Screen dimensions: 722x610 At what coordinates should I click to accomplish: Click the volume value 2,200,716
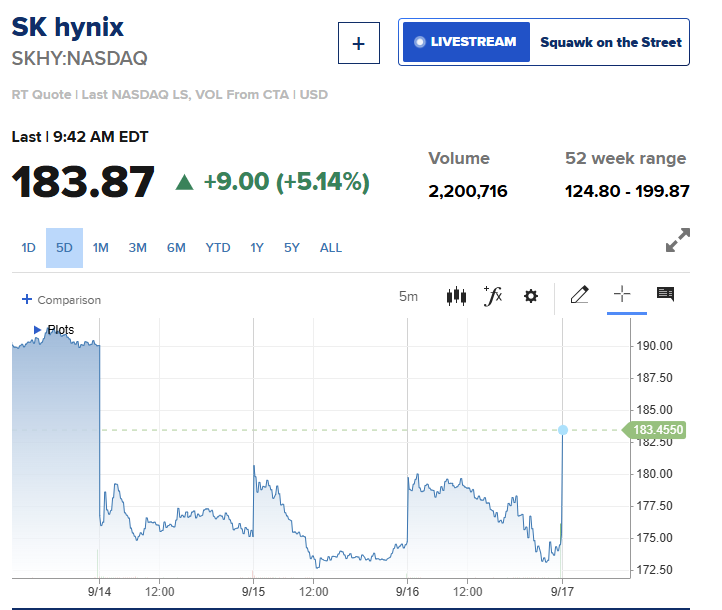click(x=468, y=191)
